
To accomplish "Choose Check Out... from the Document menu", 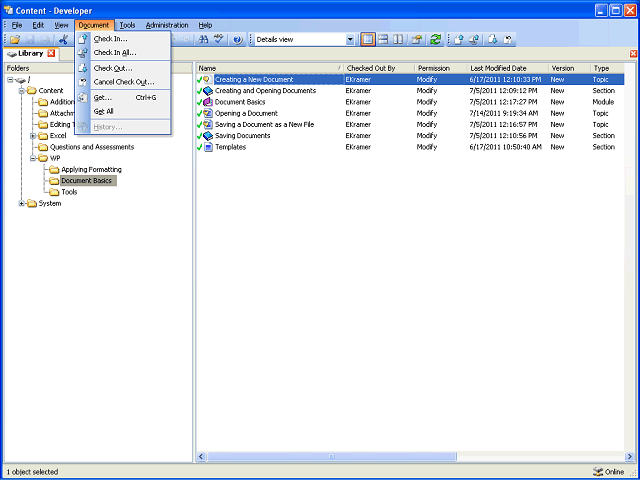I will pos(122,68).
